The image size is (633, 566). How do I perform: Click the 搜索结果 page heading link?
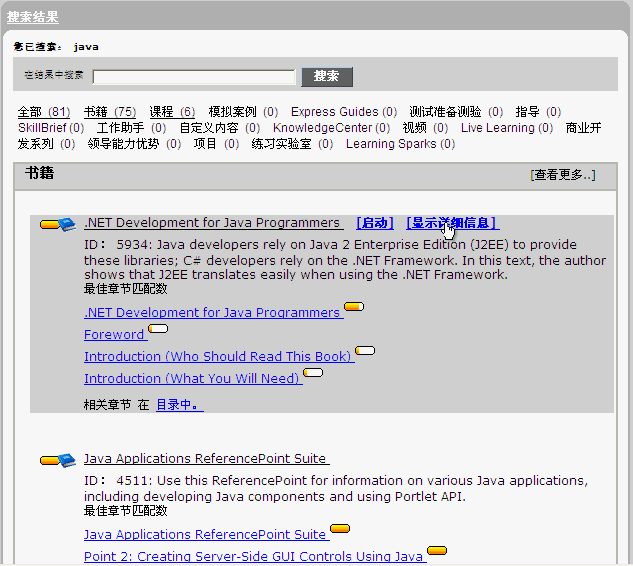click(33, 17)
